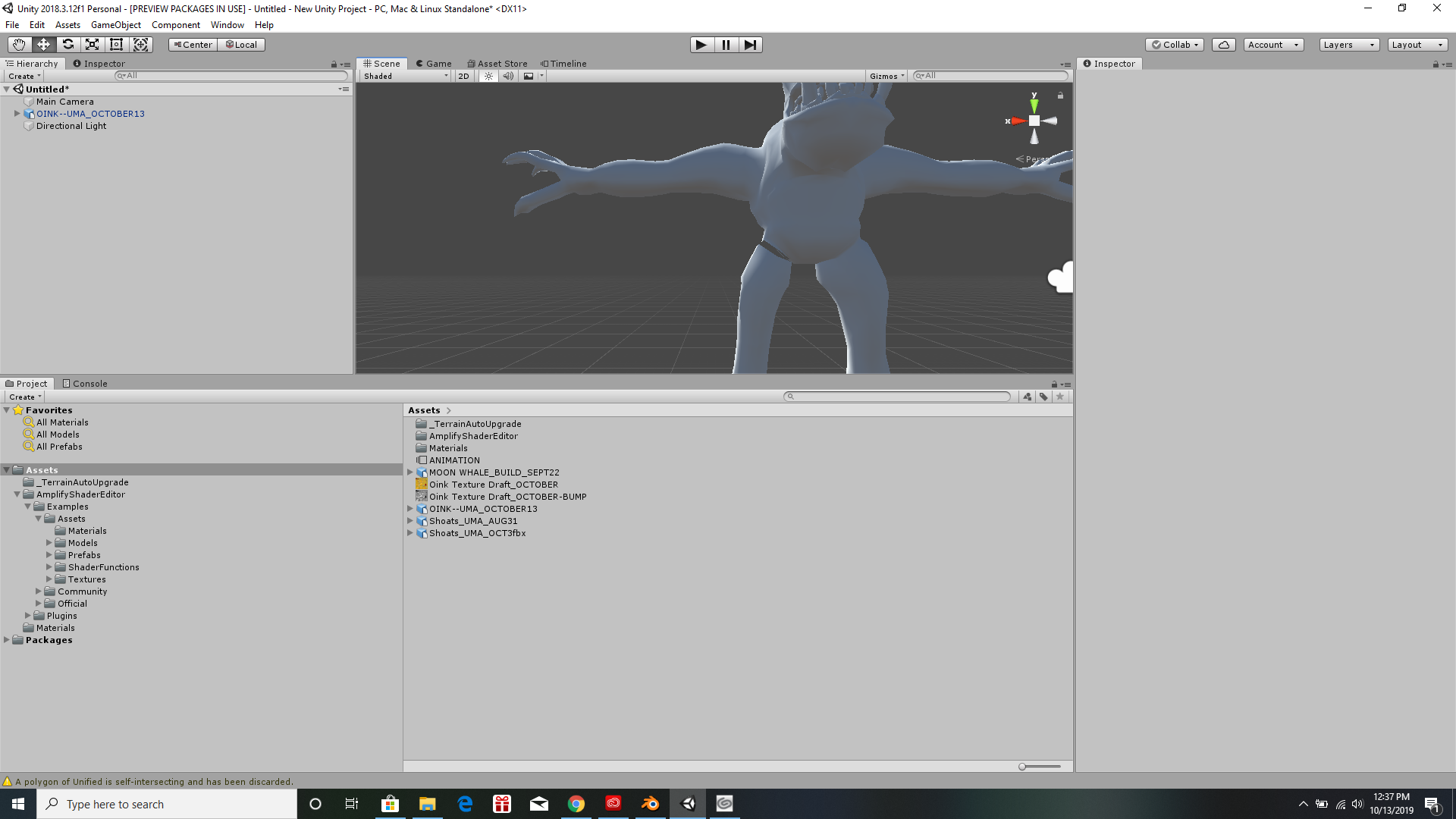Start Play mode
This screenshot has height=819, width=1456.
pyautogui.click(x=701, y=45)
